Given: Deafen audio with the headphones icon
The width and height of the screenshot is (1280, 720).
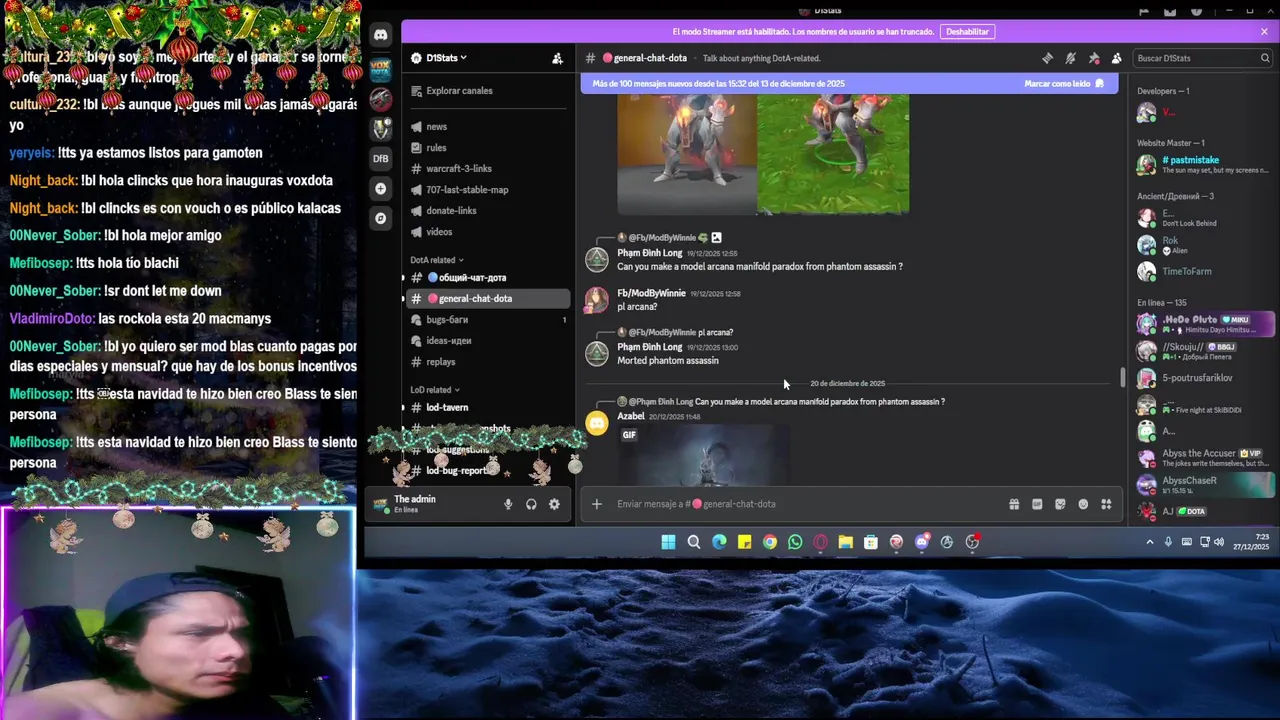Looking at the screenshot, I should click(531, 504).
